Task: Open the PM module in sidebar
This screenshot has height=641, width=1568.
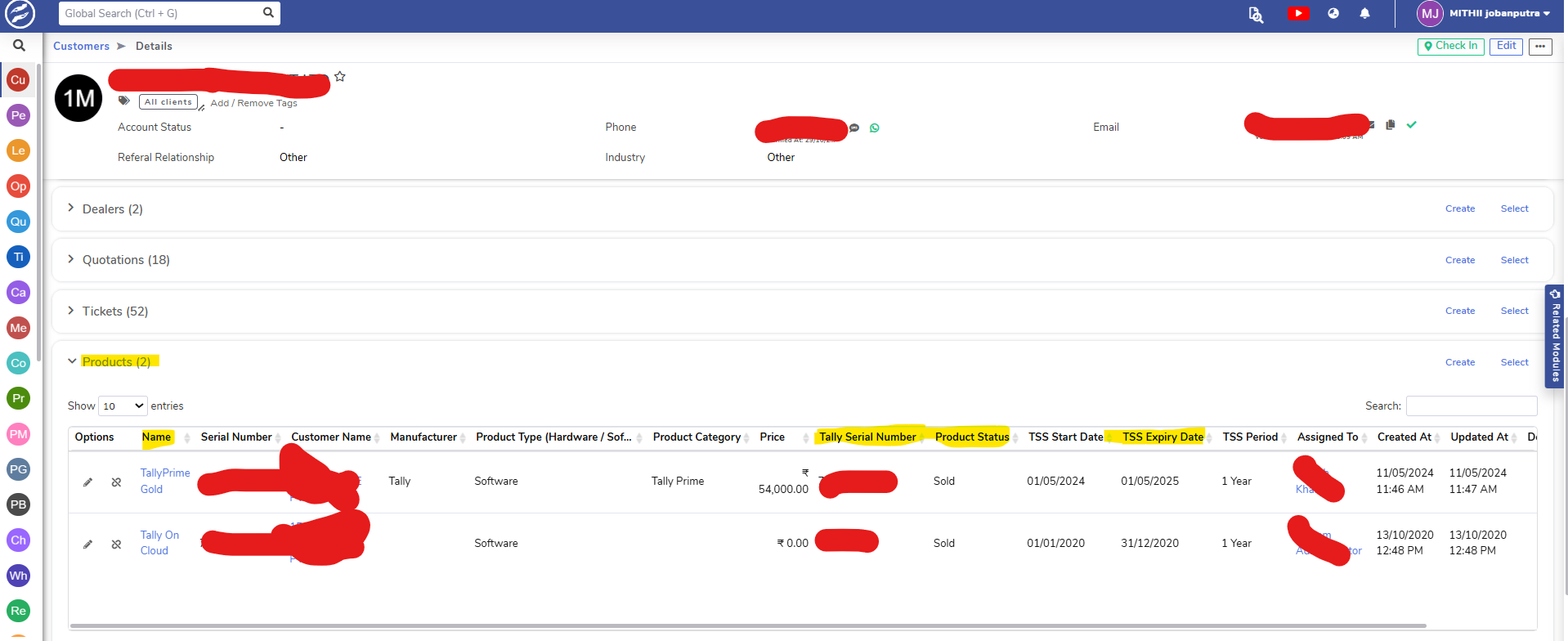Action: pos(18,434)
